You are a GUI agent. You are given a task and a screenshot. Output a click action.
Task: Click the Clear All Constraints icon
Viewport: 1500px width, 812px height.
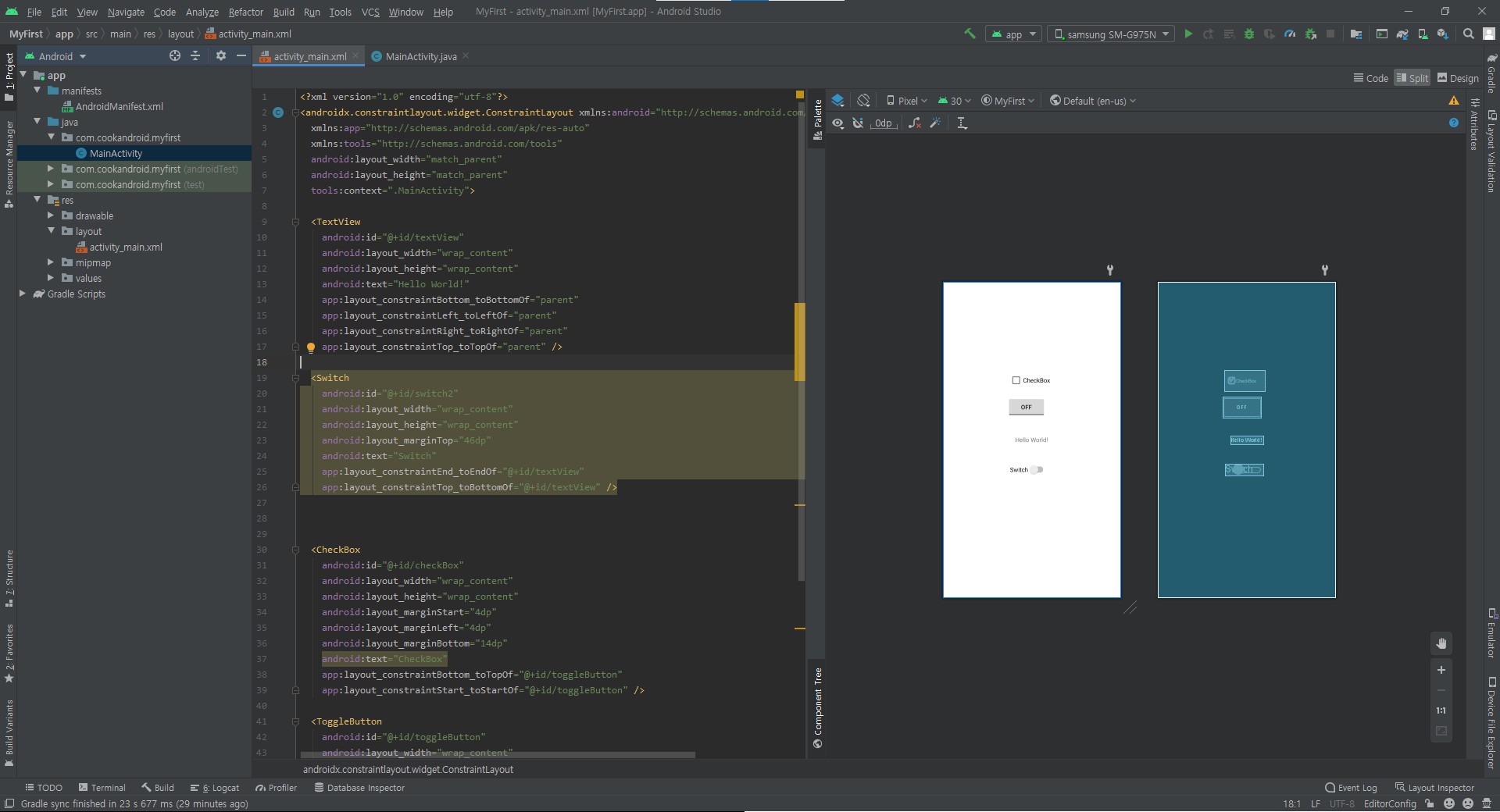coord(915,123)
